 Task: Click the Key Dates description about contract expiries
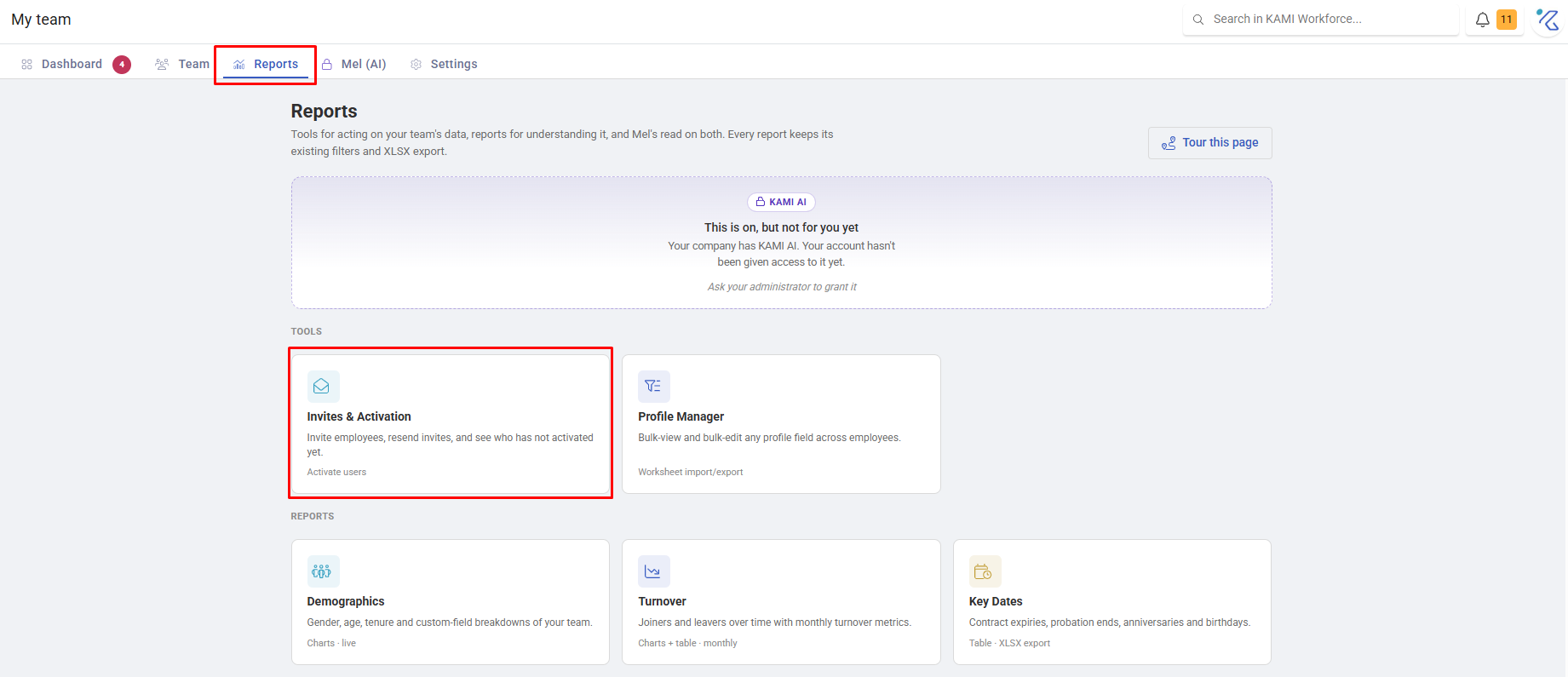click(x=1110, y=622)
